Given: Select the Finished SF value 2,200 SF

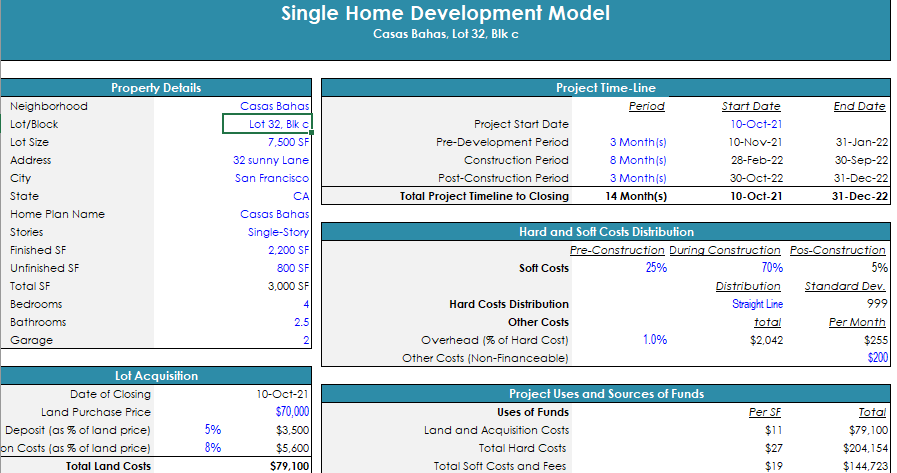Looking at the screenshot, I should (288, 250).
